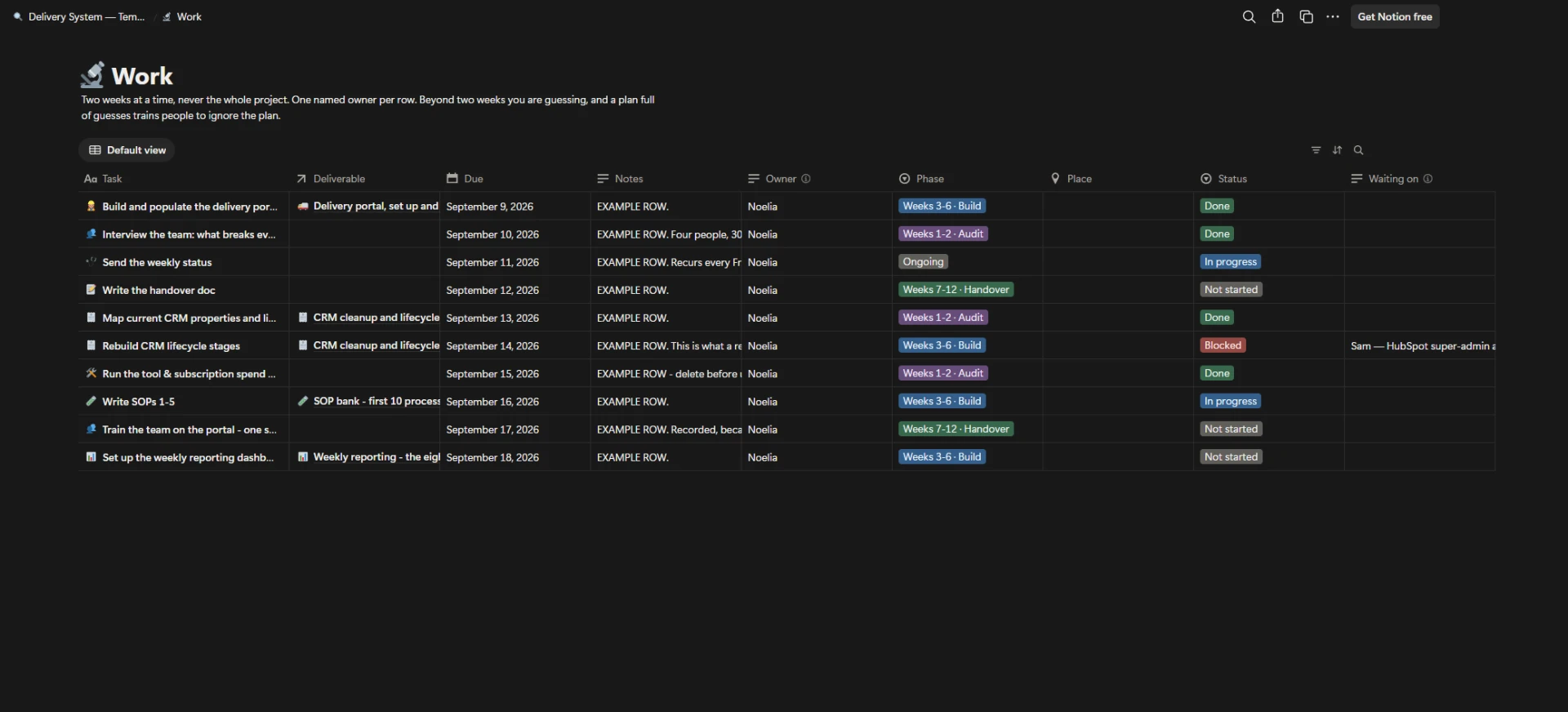Click the Ongoing phase tag
Screen dimensions: 1568x712
(x=923, y=262)
